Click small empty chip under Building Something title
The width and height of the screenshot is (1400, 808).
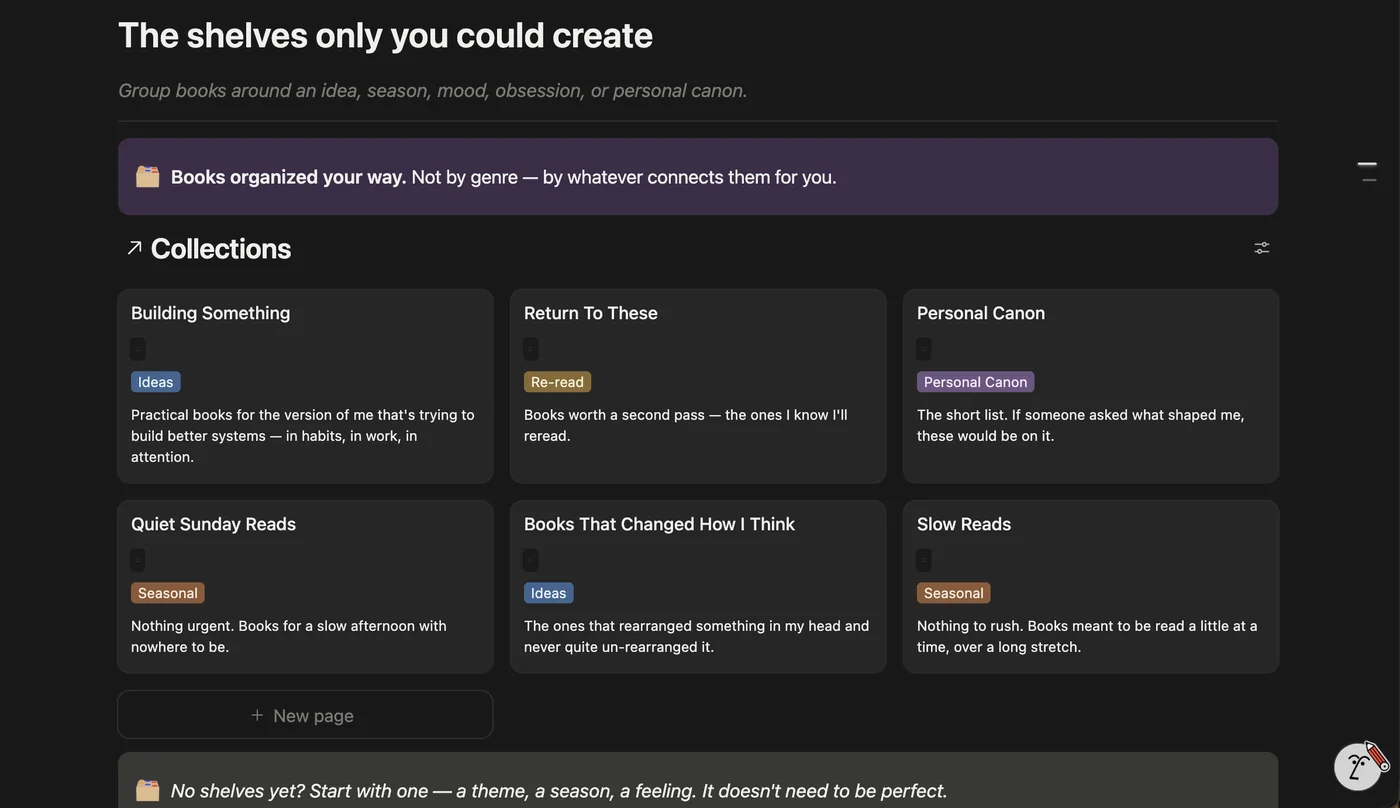pyautogui.click(x=138, y=349)
